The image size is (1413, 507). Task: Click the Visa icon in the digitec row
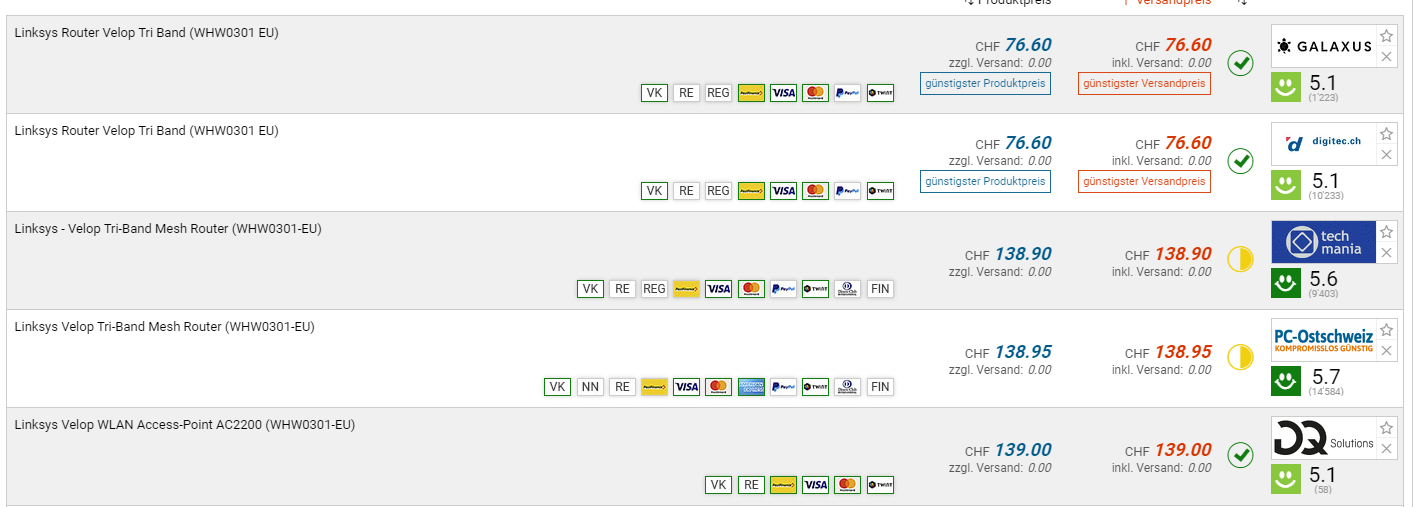pyautogui.click(x=783, y=191)
